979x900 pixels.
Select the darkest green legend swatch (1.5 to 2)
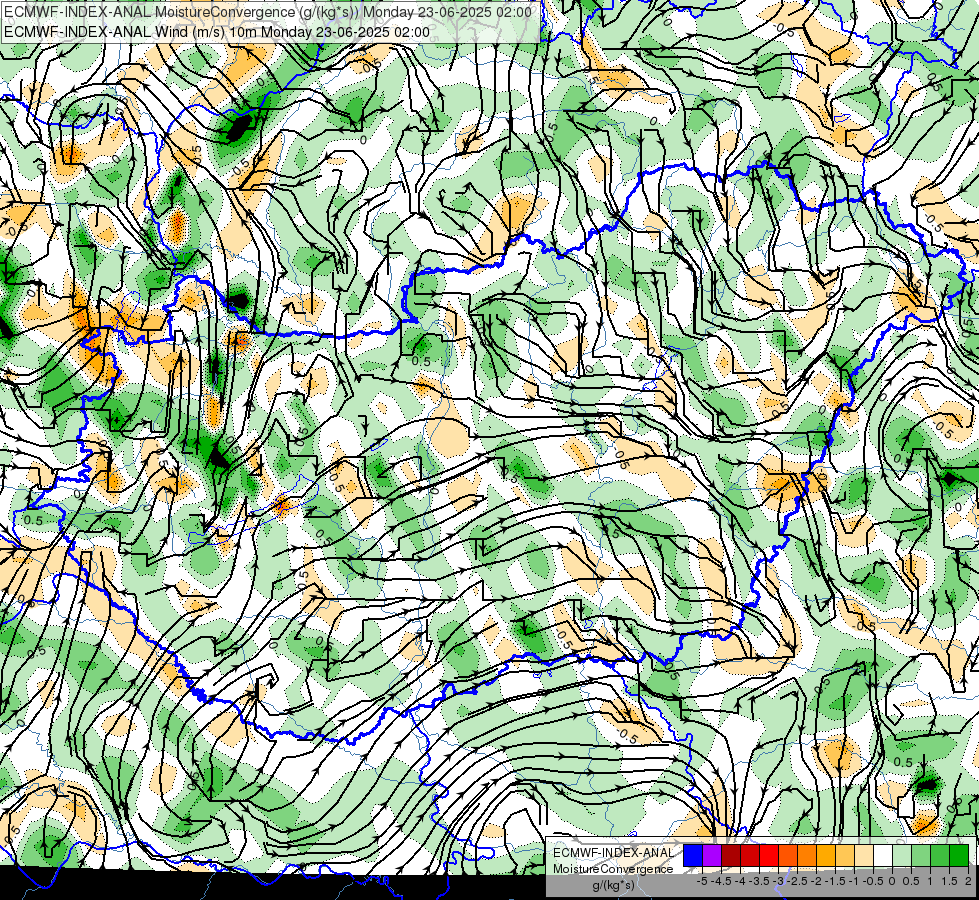click(x=959, y=855)
